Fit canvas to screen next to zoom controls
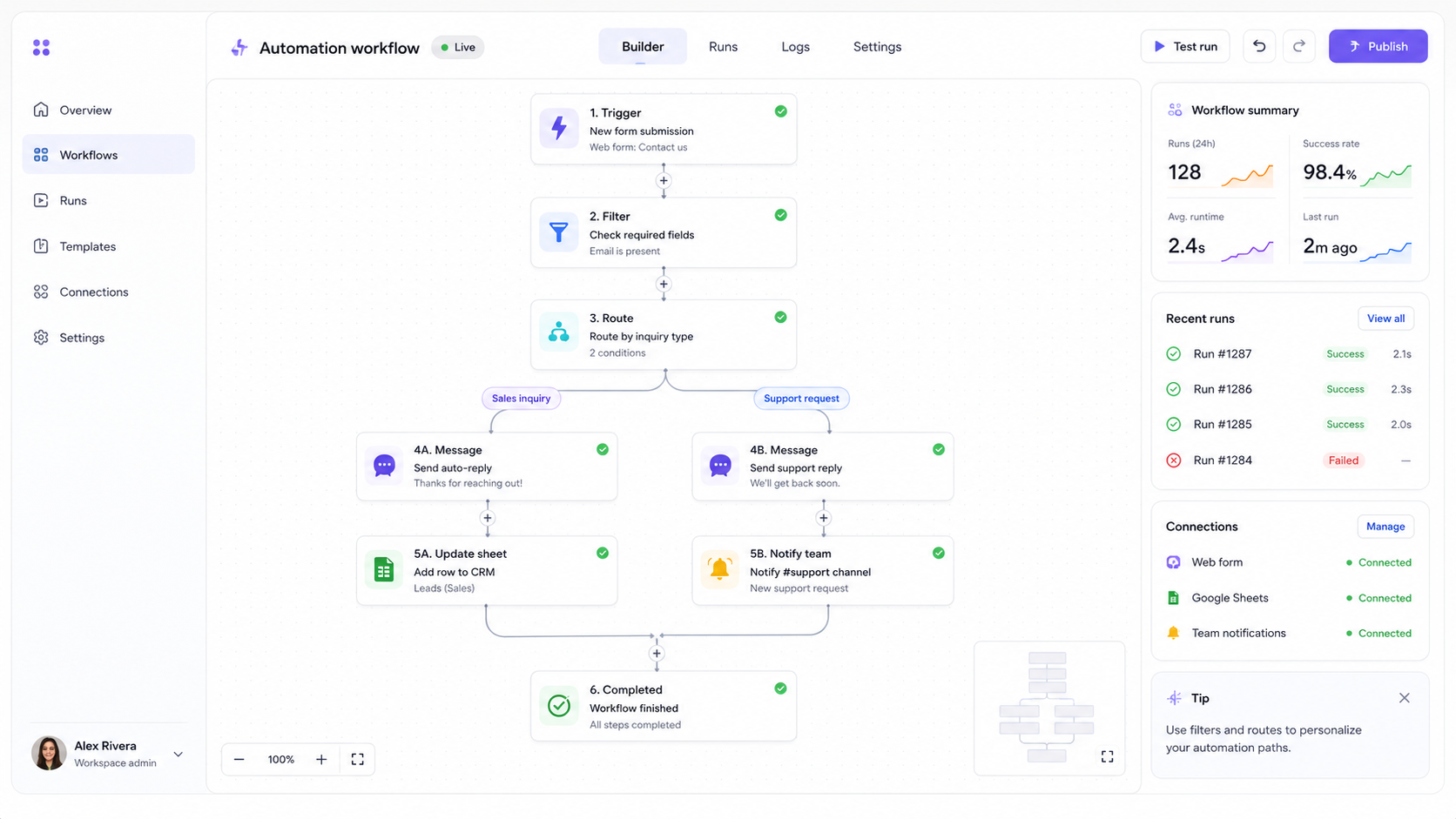Screen dimensions: 1456x819 pos(357,759)
